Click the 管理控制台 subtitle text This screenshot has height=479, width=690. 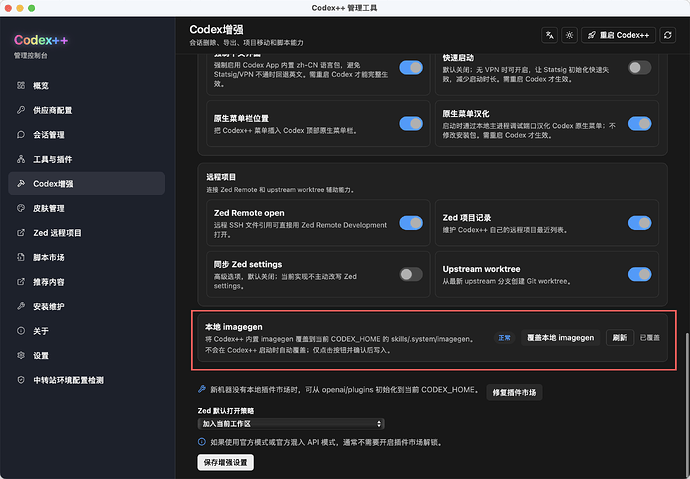click(x=31, y=55)
